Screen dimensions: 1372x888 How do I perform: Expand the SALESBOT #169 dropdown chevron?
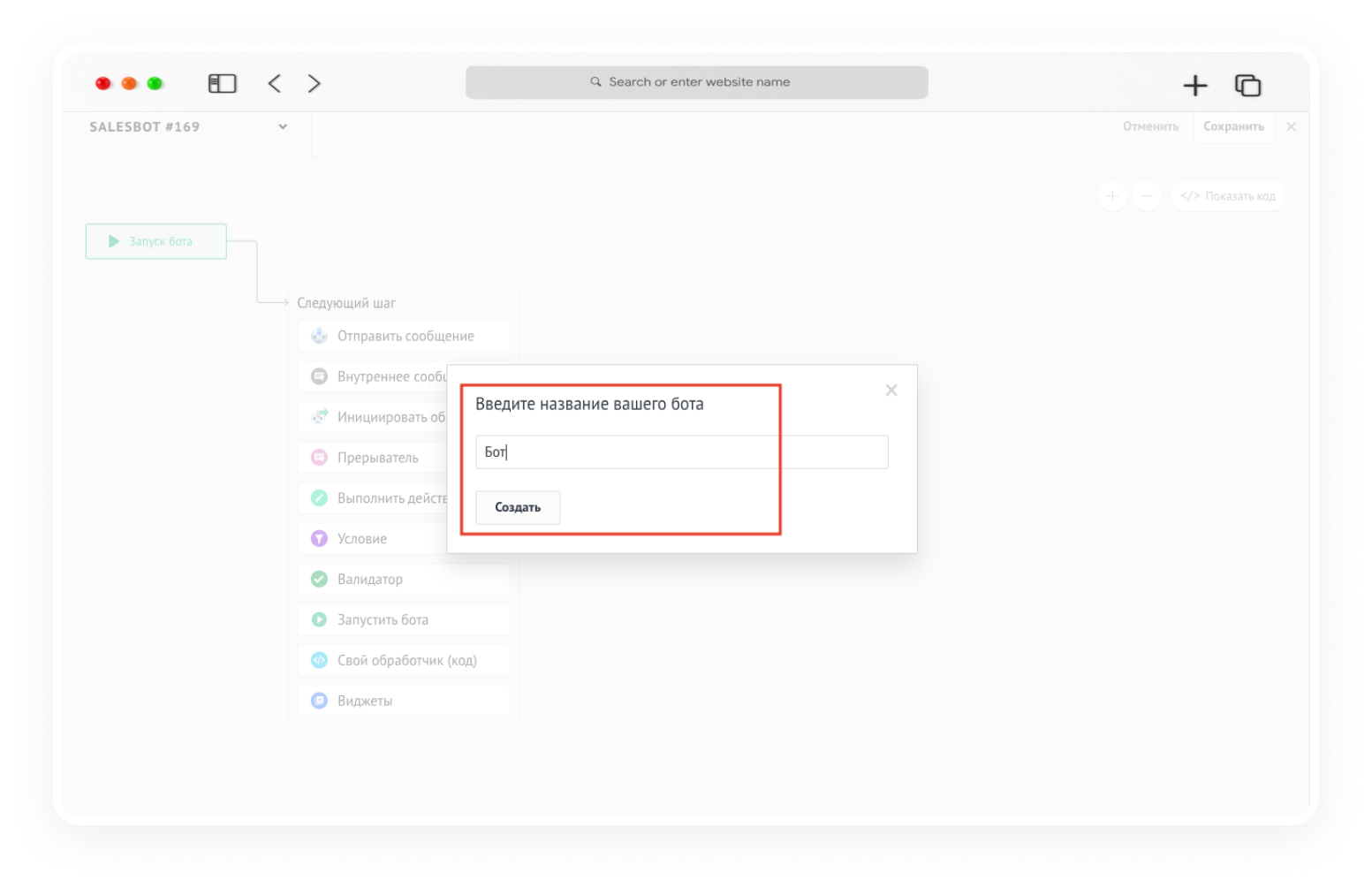[x=283, y=126]
